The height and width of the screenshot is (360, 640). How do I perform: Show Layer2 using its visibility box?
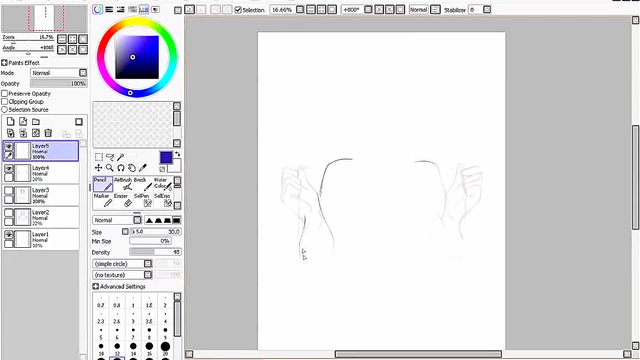(x=9, y=213)
